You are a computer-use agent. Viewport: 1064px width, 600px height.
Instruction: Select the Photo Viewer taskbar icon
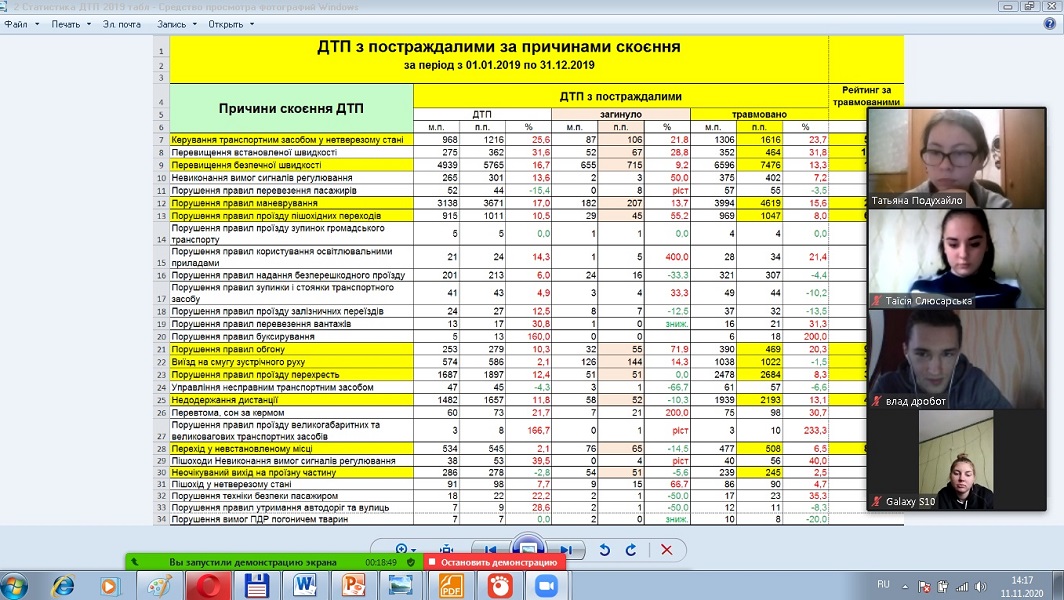coord(400,586)
